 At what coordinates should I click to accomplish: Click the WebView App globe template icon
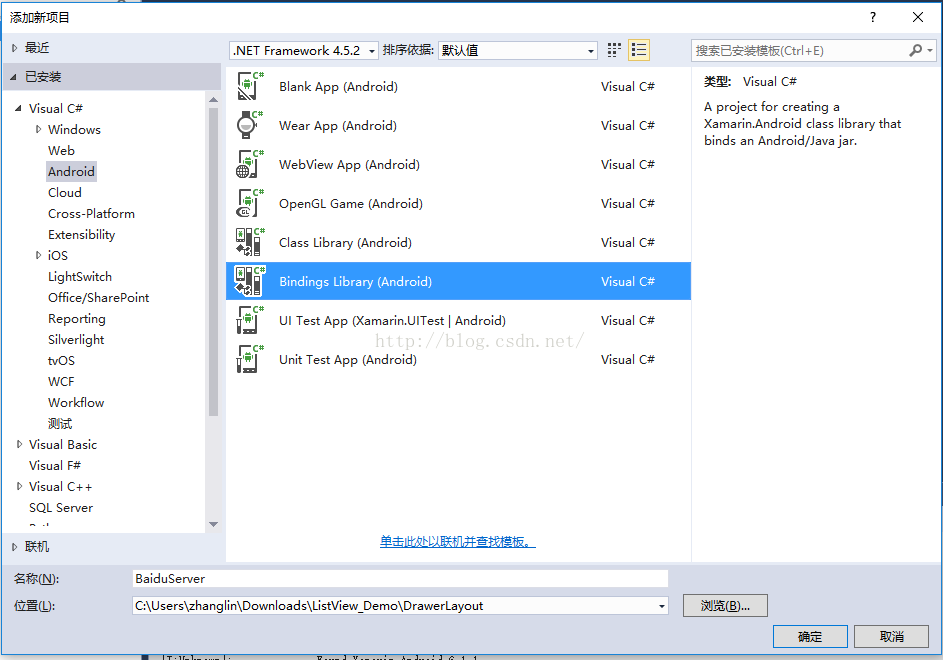coord(250,164)
